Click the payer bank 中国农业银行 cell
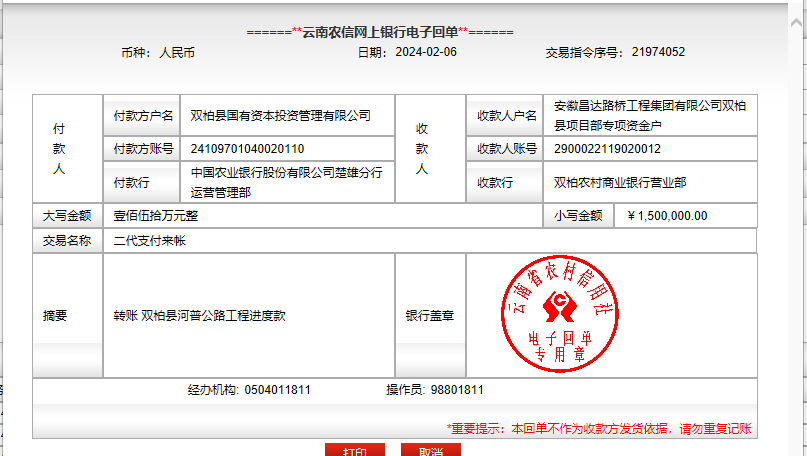Screen dimensions: 807x456 coord(286,182)
